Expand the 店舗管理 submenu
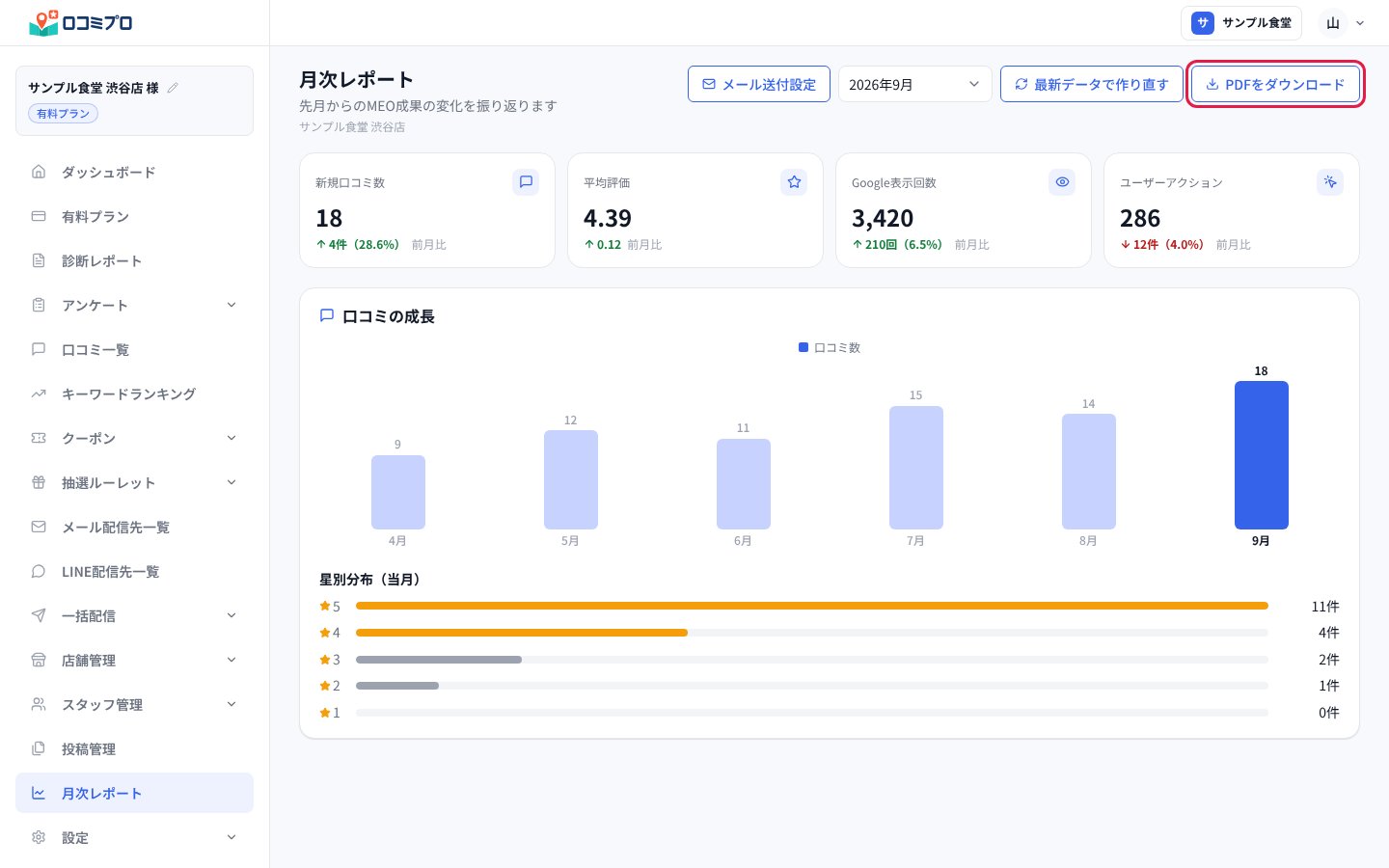 pyautogui.click(x=231, y=660)
